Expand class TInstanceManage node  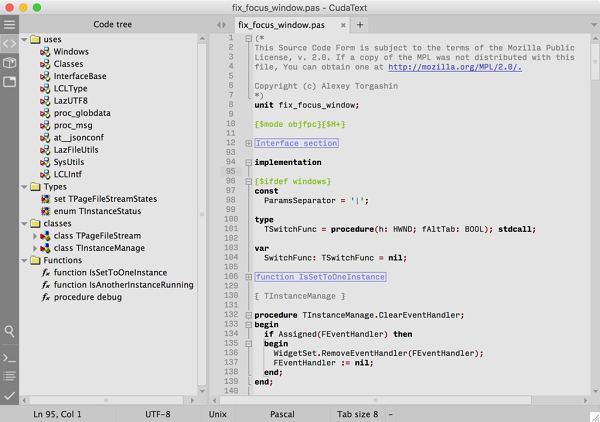pyautogui.click(x=35, y=248)
